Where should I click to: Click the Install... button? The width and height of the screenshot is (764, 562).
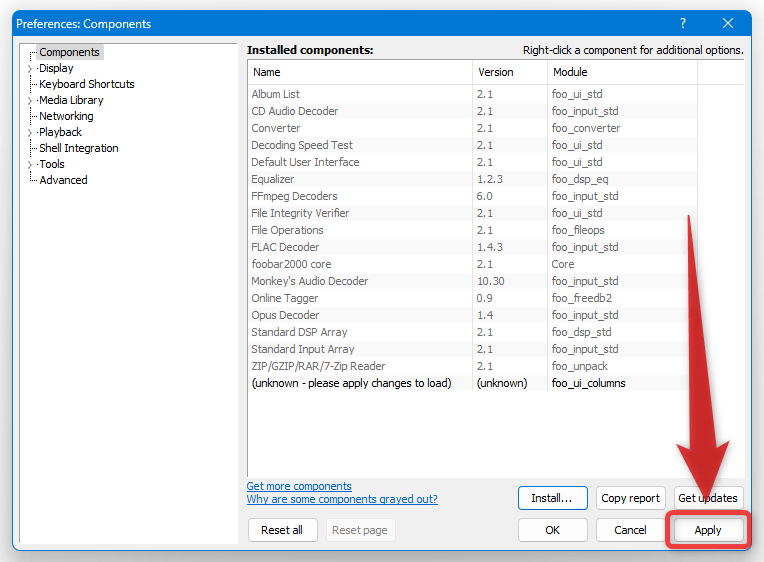point(553,498)
